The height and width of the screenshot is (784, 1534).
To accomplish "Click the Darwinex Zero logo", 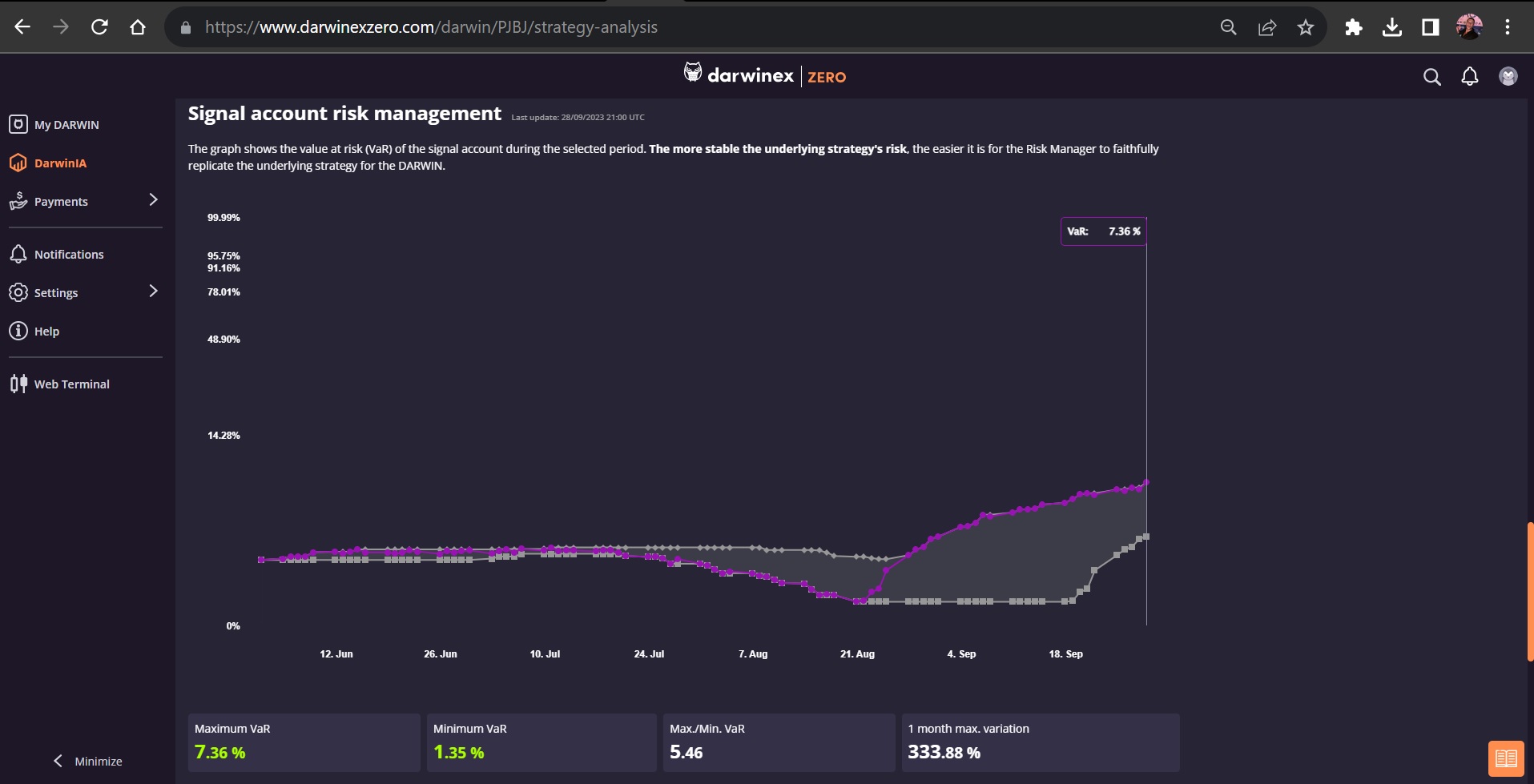I will (764, 75).
